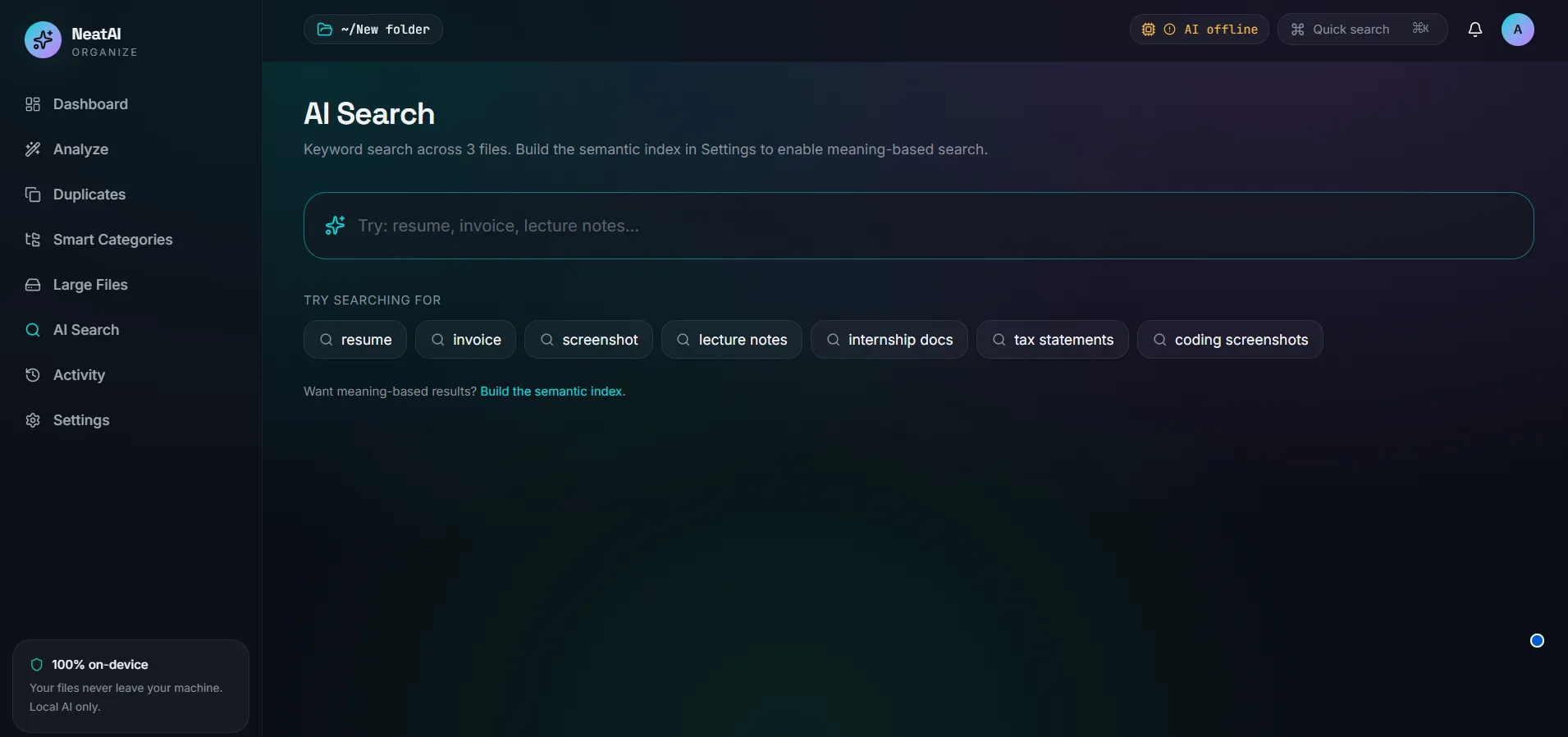Open the Dashboard grid icon
Viewport: 1568px width, 737px height.
point(33,104)
